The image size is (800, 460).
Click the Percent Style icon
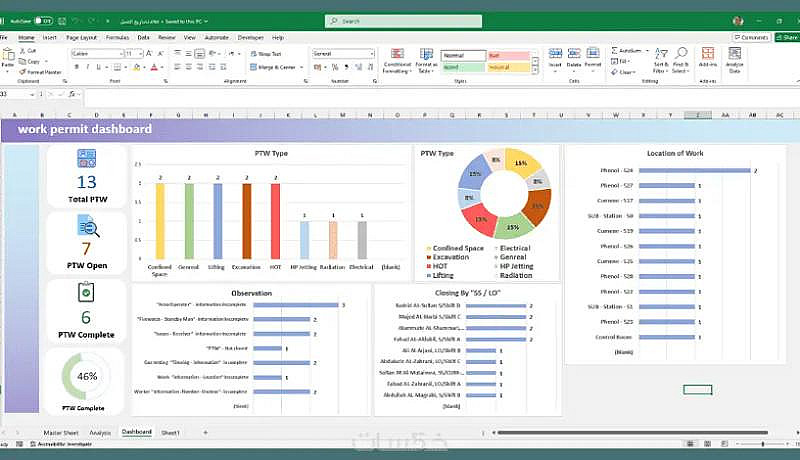click(x=335, y=67)
